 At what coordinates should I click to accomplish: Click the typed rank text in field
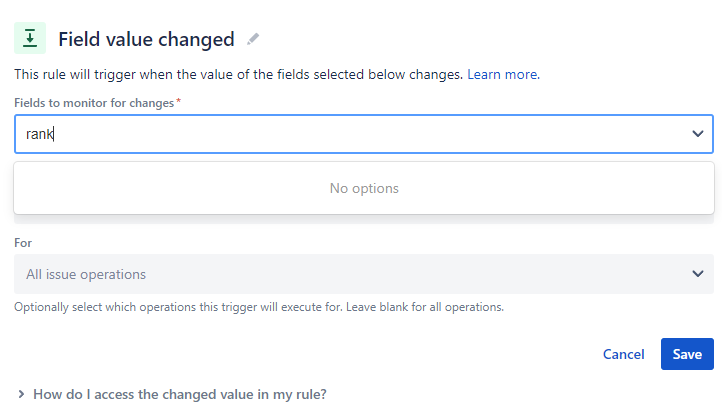(40, 134)
